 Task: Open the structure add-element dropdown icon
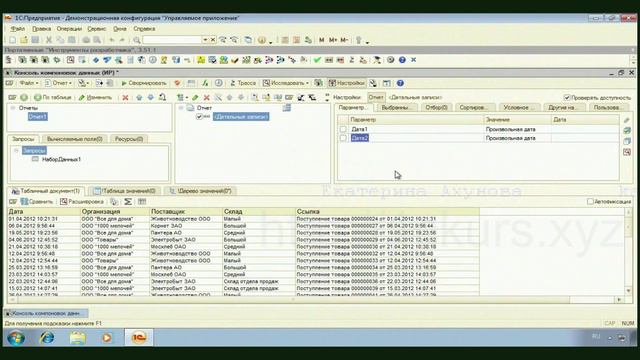[181, 98]
